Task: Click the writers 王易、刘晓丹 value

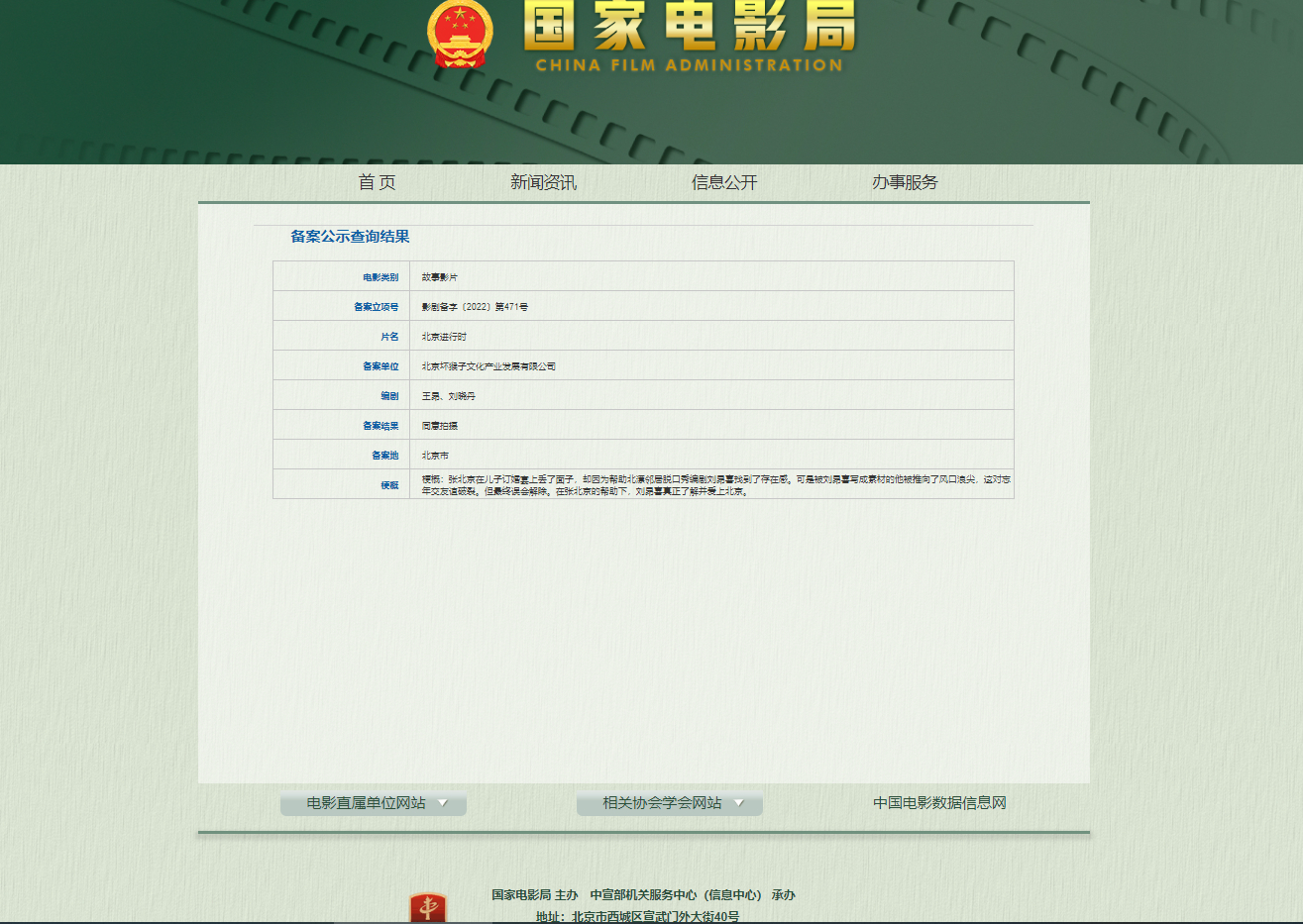Action: pos(449,396)
